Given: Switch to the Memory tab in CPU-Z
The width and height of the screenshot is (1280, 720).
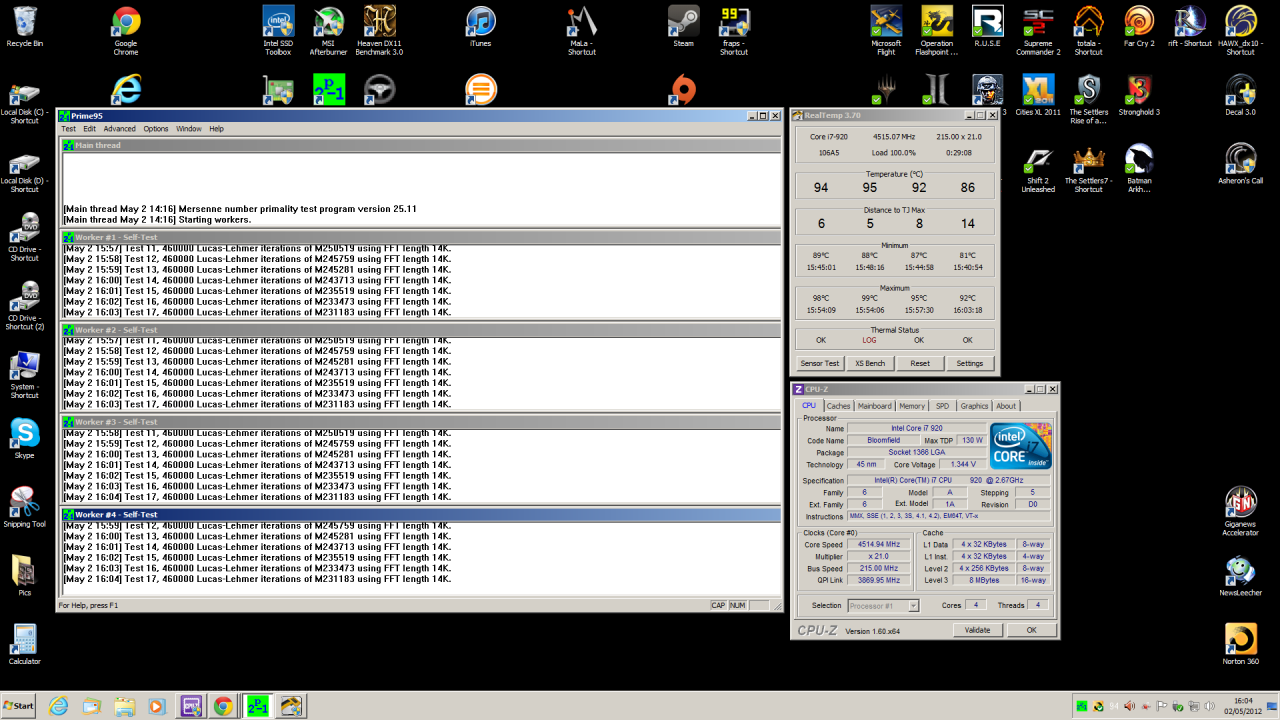Looking at the screenshot, I should point(911,406).
